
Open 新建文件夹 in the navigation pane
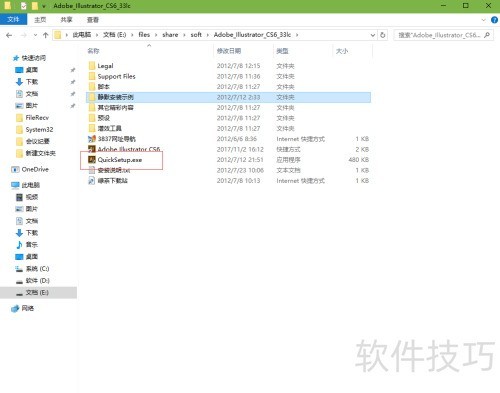point(40,153)
